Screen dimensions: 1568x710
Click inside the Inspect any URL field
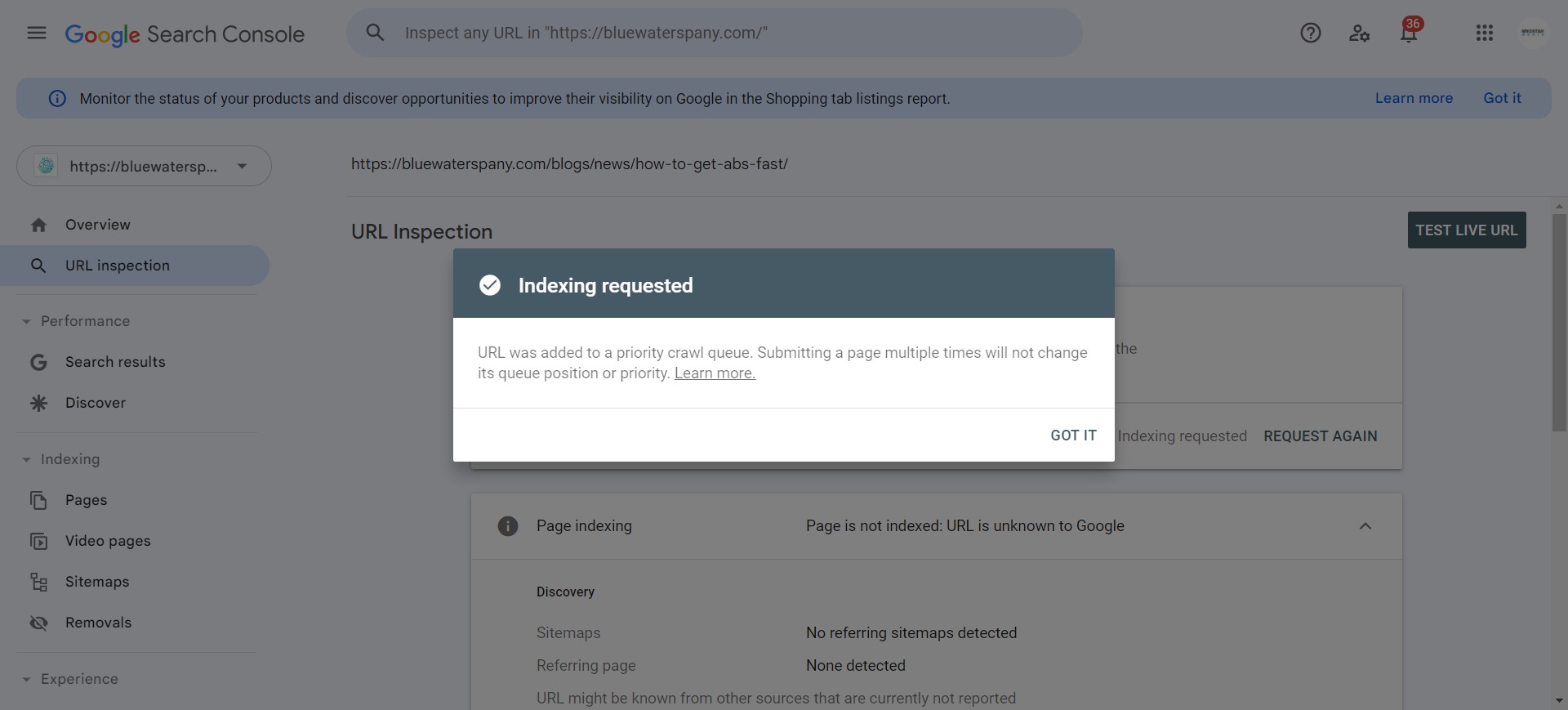[x=735, y=33]
